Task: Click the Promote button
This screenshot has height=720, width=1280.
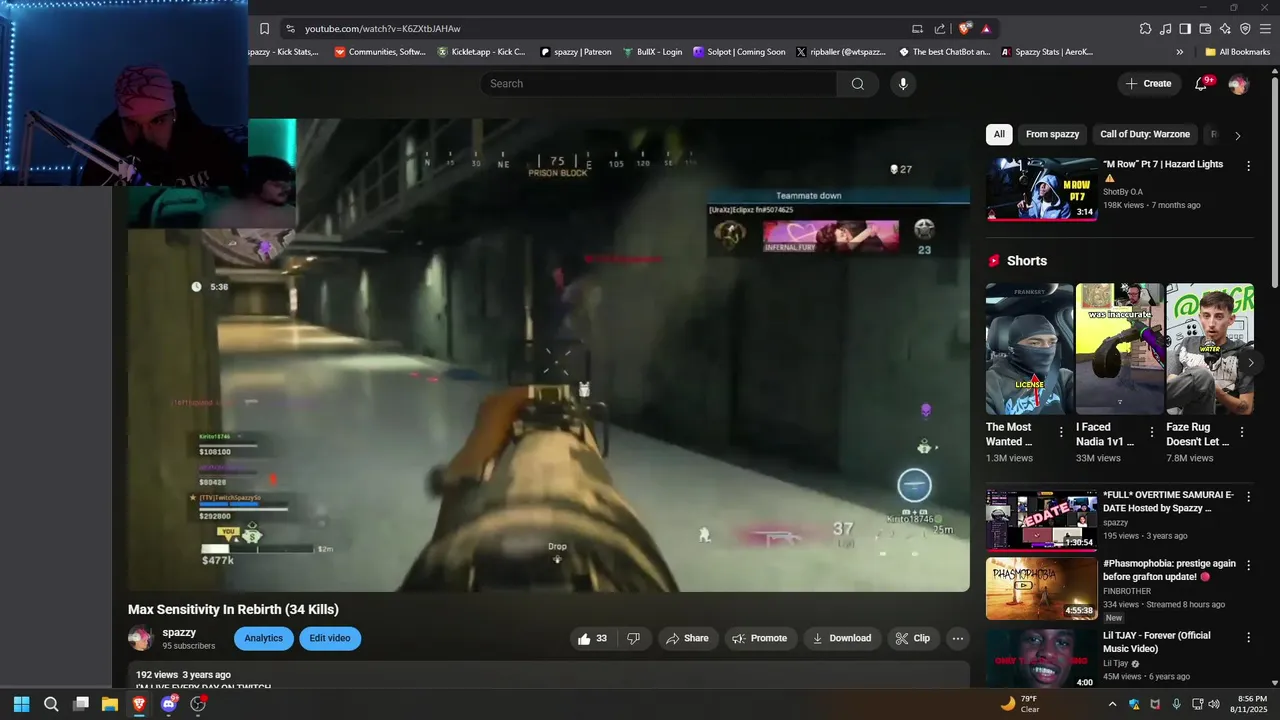Action: pyautogui.click(x=759, y=638)
